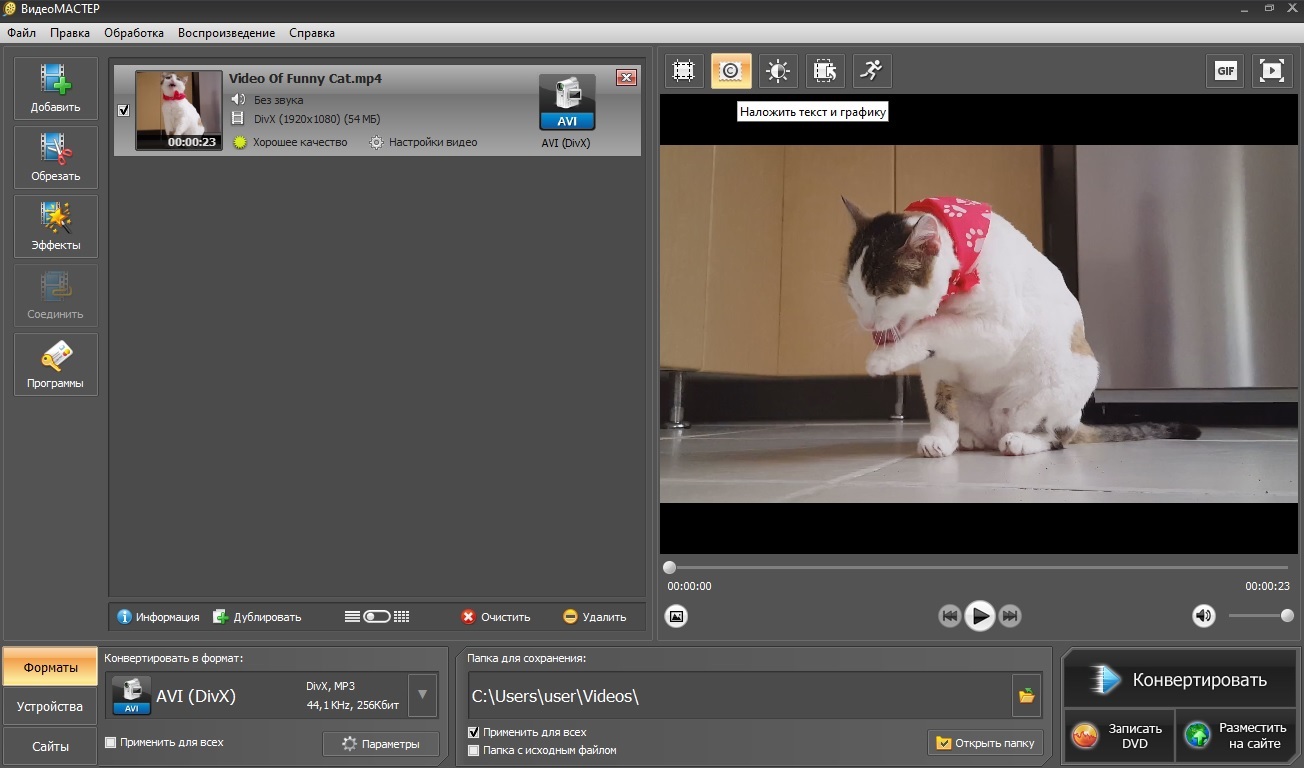Click the save folder path field

coord(738,695)
